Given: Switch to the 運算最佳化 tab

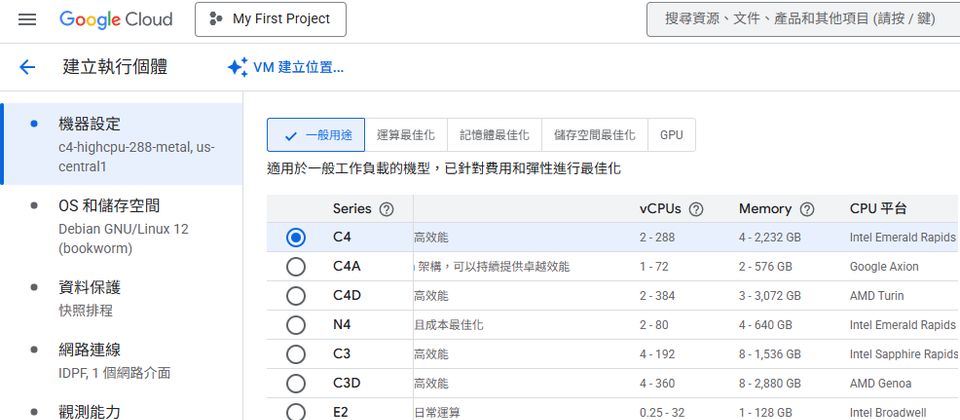Looking at the screenshot, I should (406, 135).
